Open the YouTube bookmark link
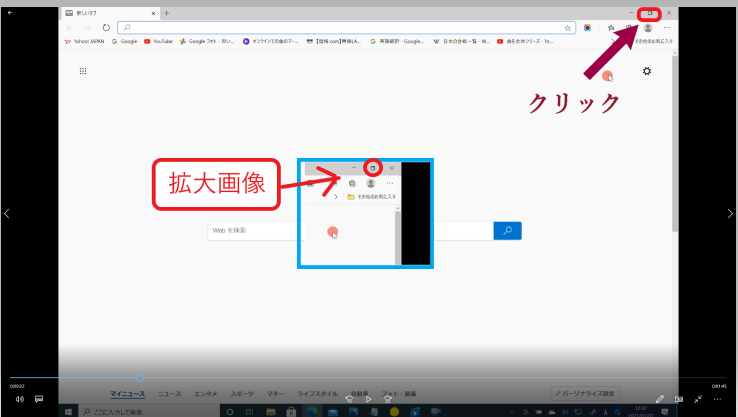This screenshot has height=417, width=738. click(158, 42)
